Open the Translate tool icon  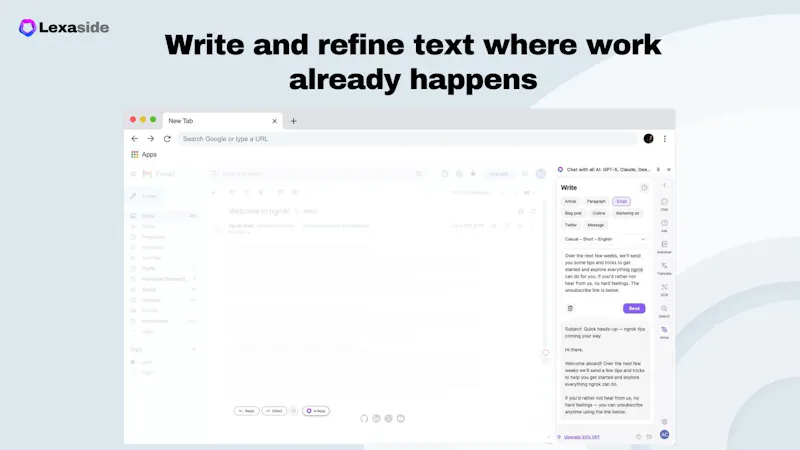click(x=664, y=268)
